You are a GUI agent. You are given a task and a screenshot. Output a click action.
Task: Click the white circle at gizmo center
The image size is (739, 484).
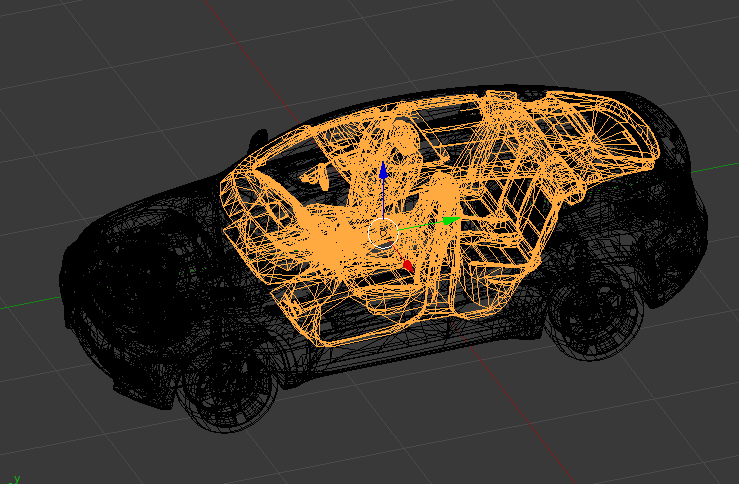coord(383,232)
